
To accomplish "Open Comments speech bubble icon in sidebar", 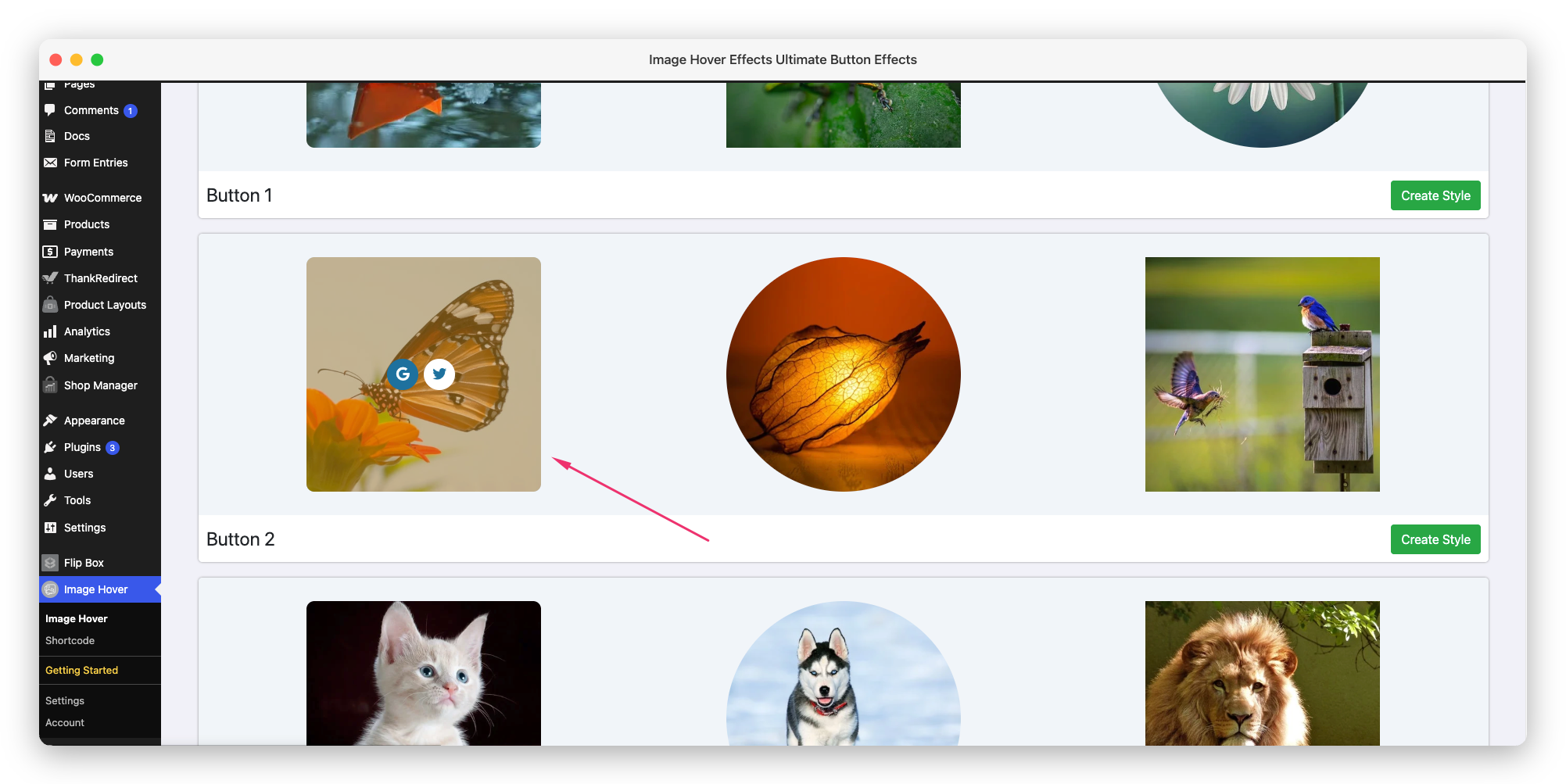I will coord(50,110).
